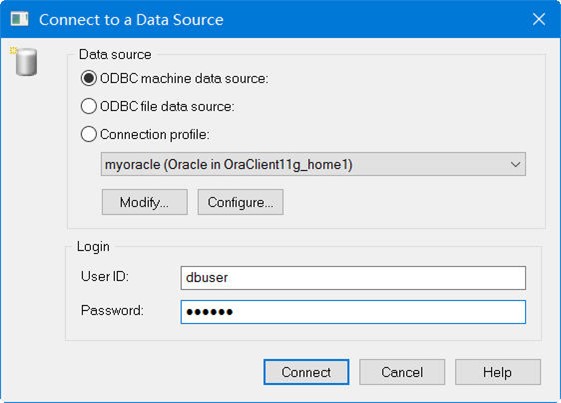Select the ODBC machine data source radio button
Screen dimensions: 561x403
[x=88, y=78]
